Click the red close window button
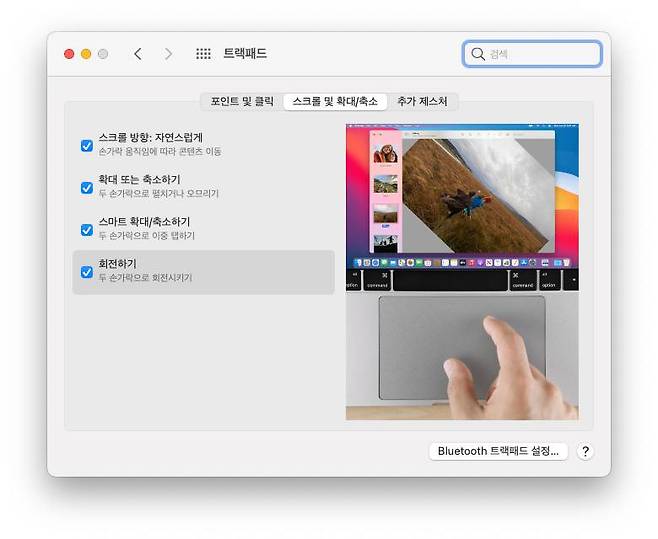Viewport: 658px width, 539px height. [x=69, y=54]
